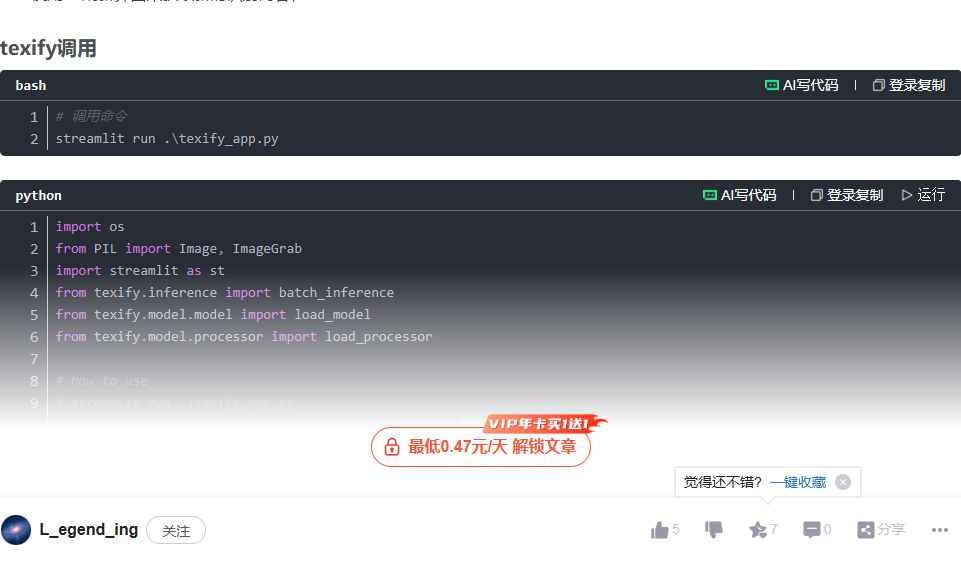This screenshot has height=562, width=961.
Task: Favorite the article with star icon
Action: coord(758,530)
